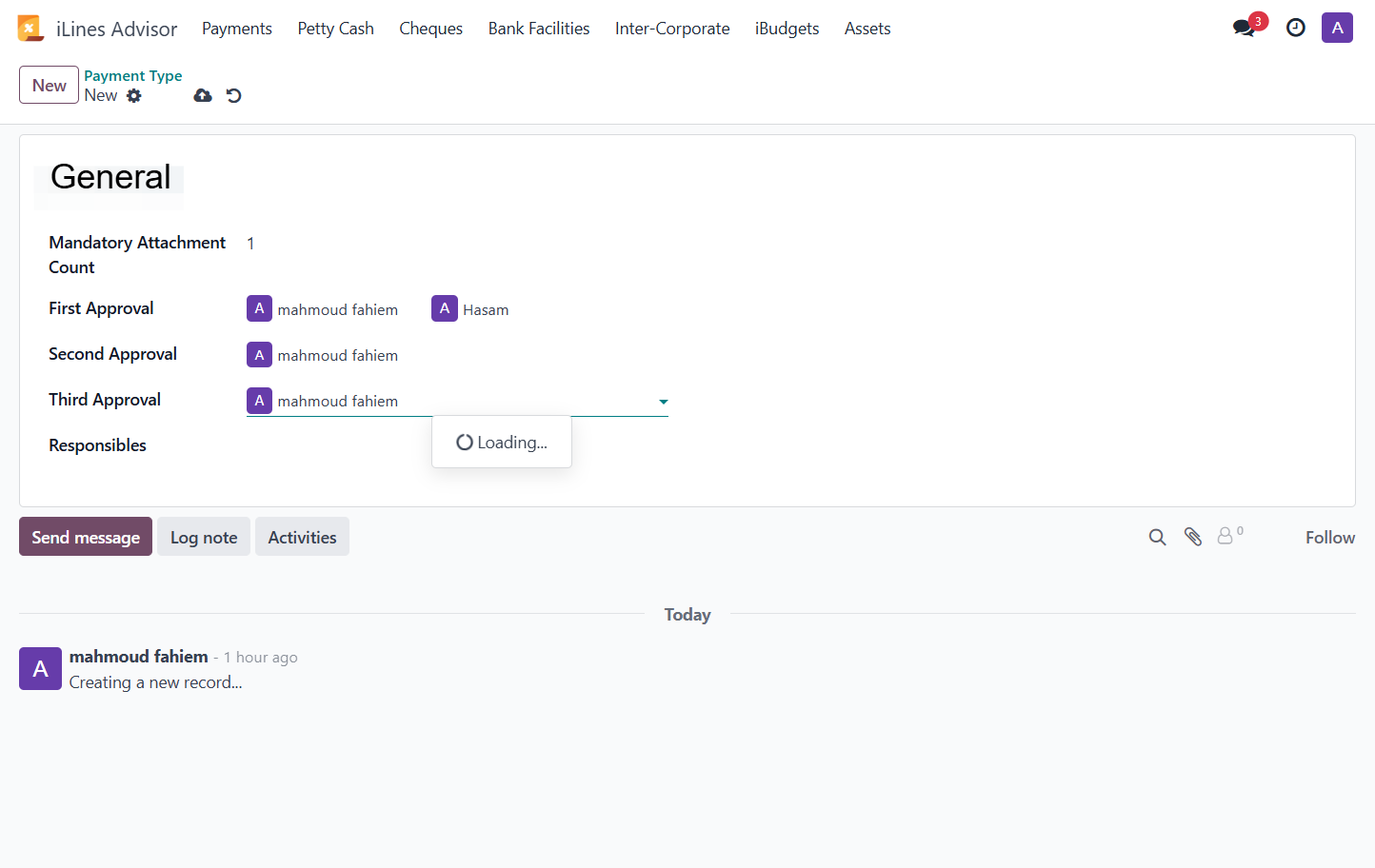Click the gear actions icon next to New
Image resolution: width=1375 pixels, height=868 pixels.
tap(134, 95)
